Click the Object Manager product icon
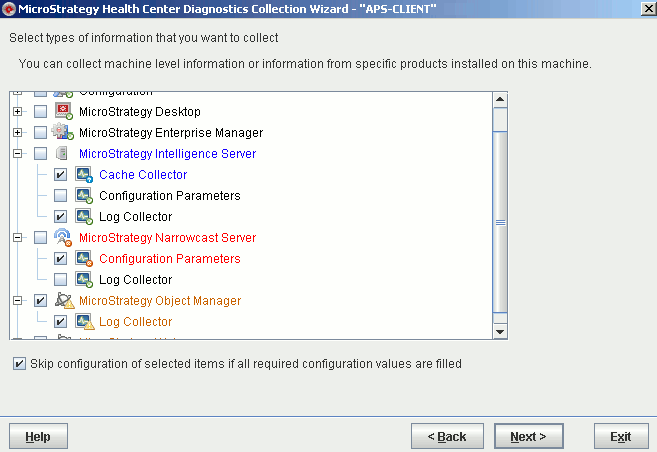The height and width of the screenshot is (452, 657). tap(63, 301)
